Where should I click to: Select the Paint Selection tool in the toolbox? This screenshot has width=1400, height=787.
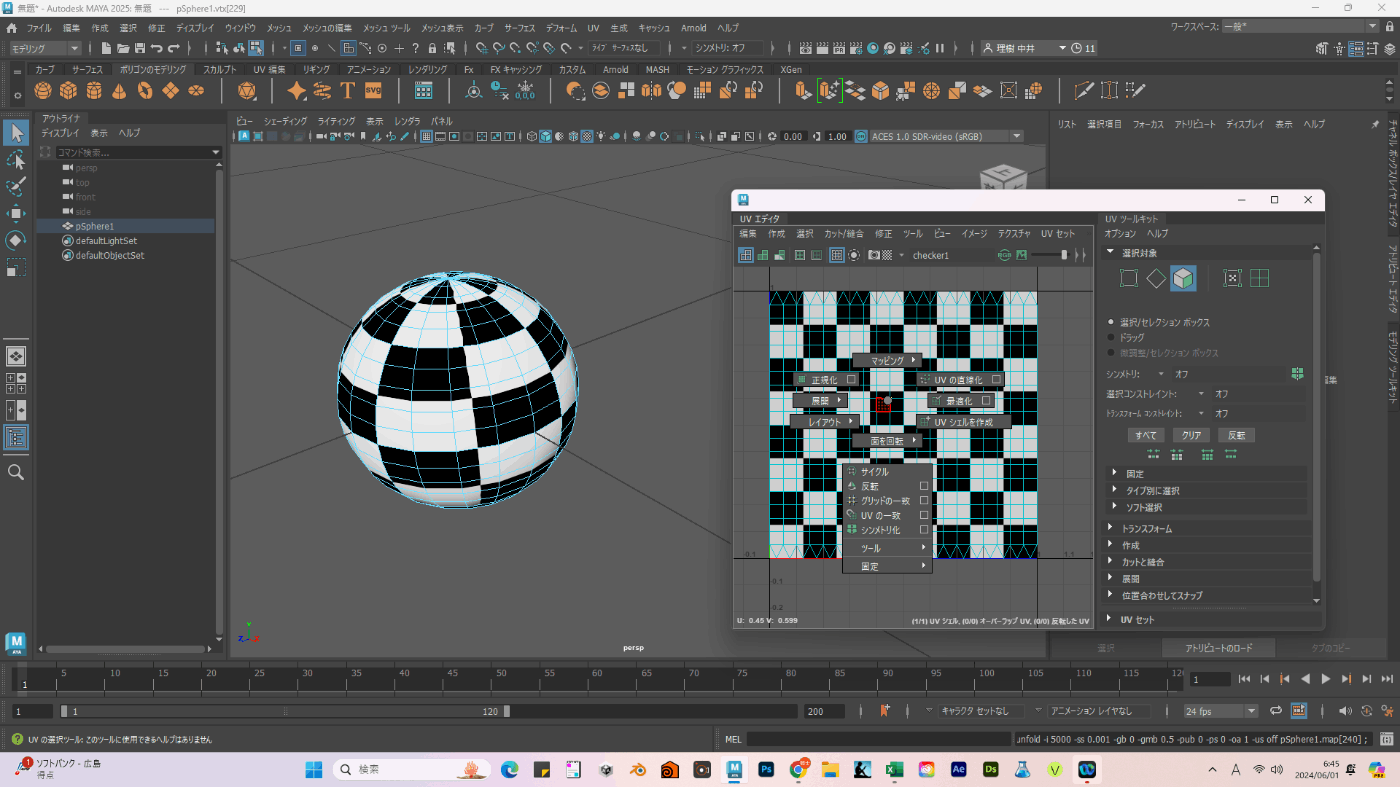(x=16, y=186)
